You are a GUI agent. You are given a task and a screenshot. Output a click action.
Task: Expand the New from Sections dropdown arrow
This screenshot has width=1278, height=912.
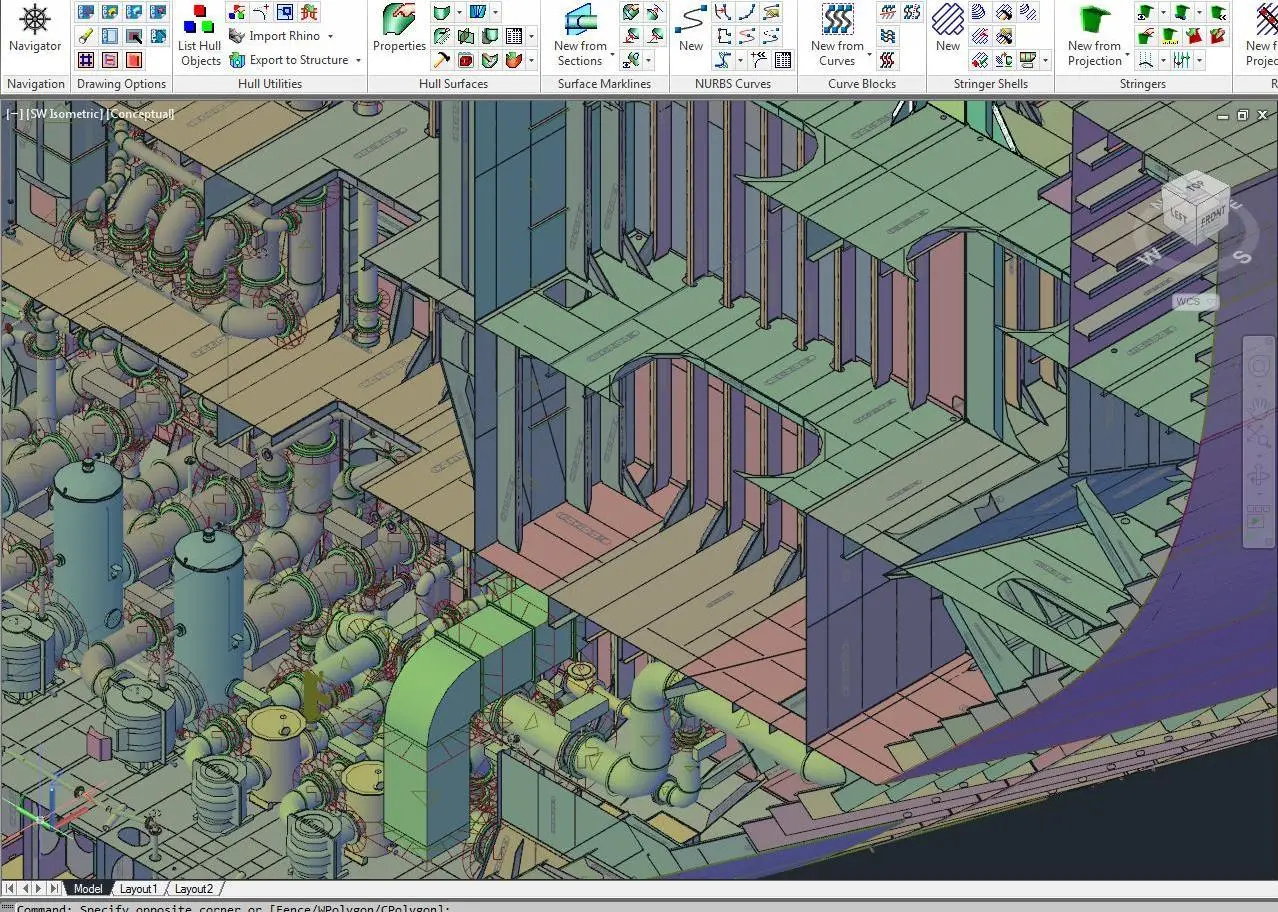(611, 54)
